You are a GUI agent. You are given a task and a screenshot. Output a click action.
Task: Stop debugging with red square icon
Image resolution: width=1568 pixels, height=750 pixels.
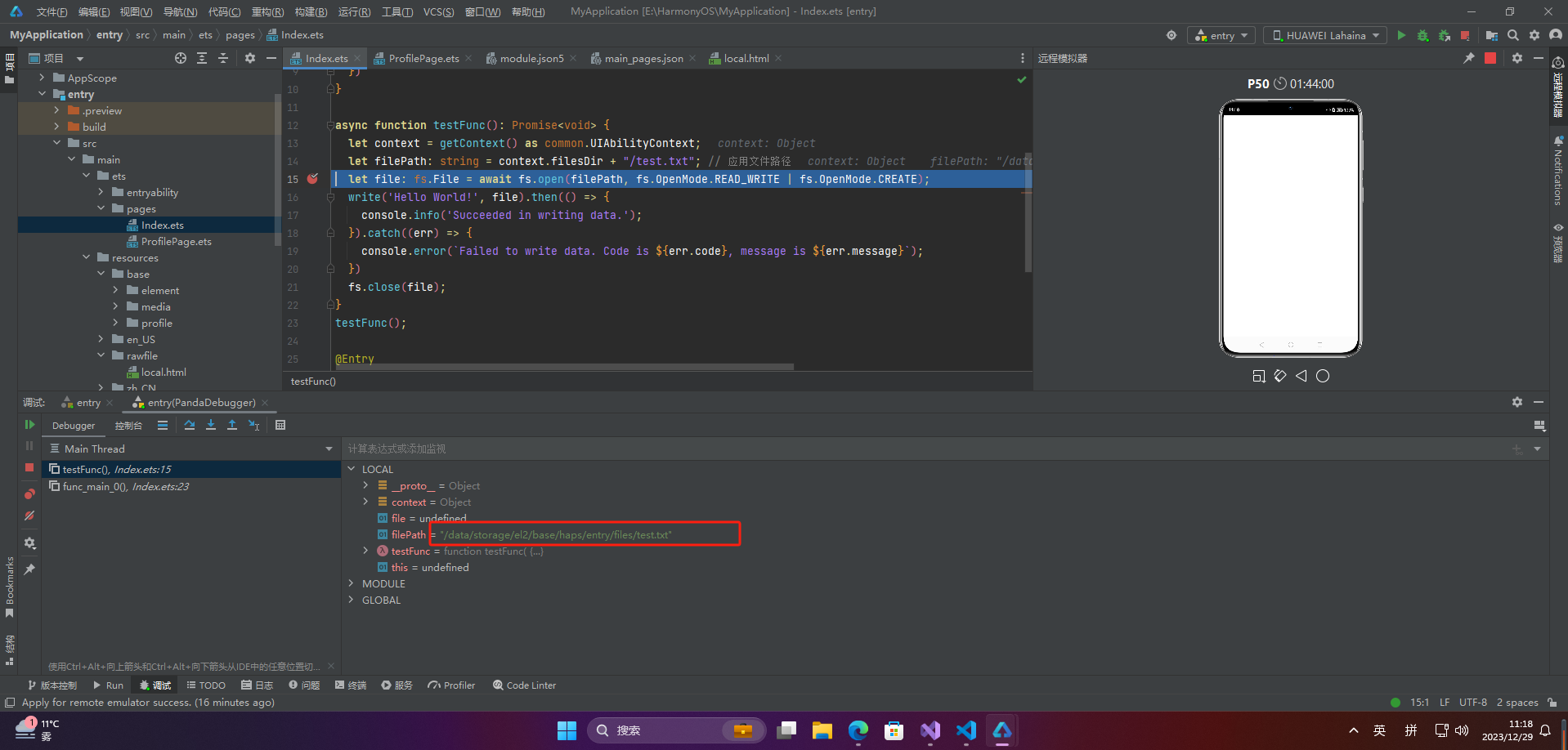tap(29, 467)
